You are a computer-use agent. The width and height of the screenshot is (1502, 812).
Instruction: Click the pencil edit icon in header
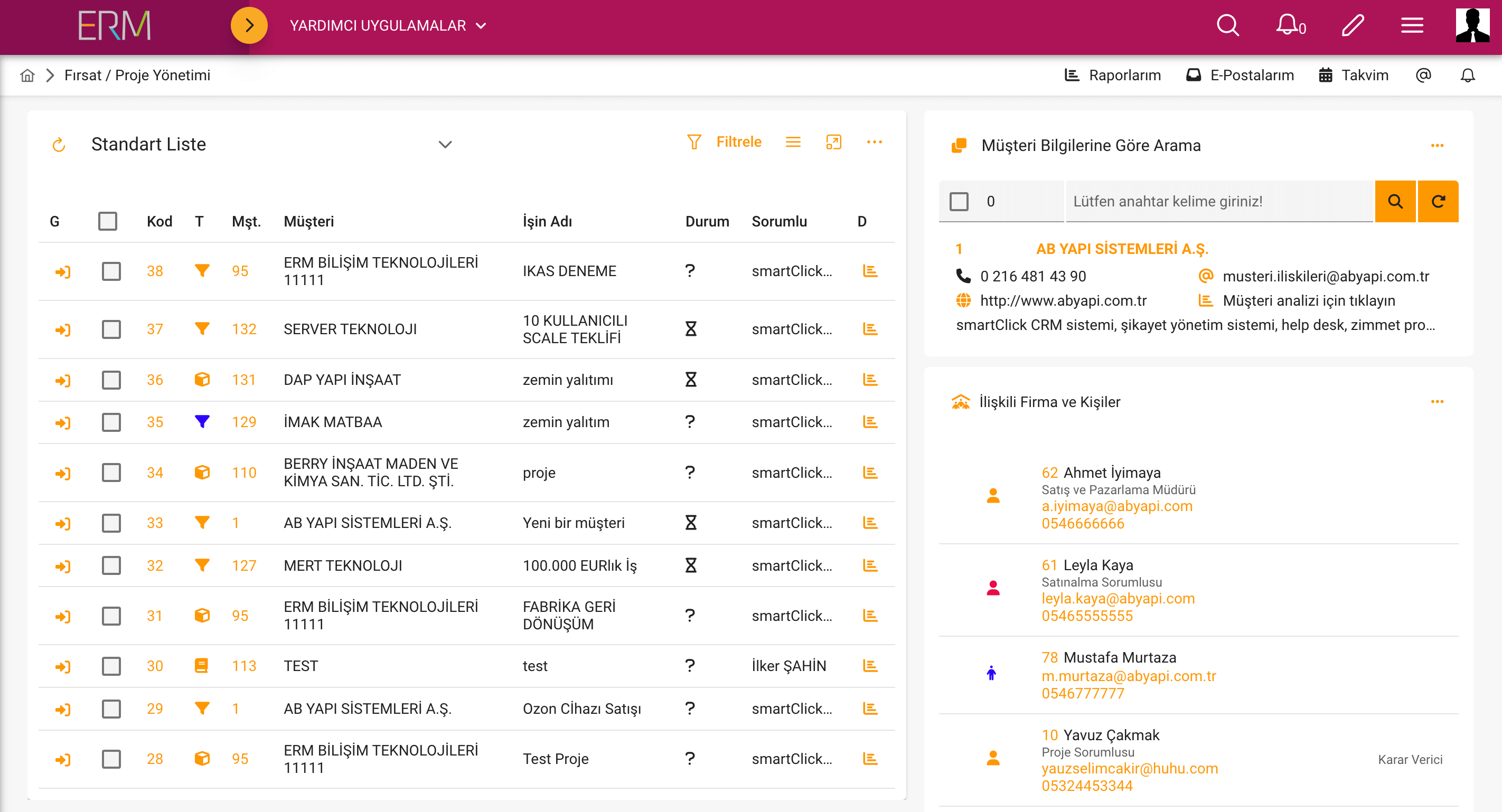tap(1353, 26)
